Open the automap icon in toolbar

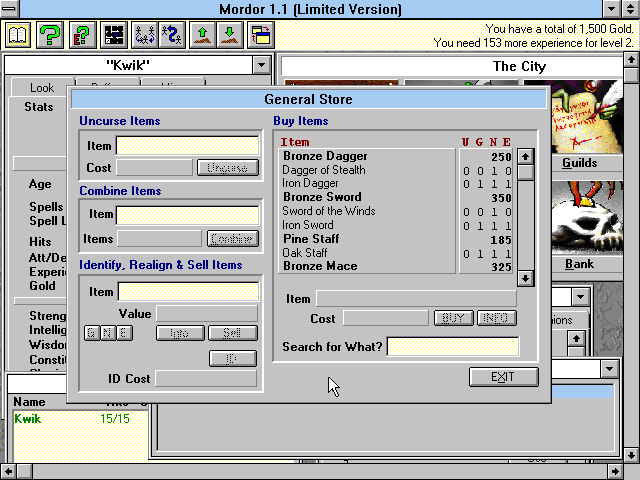click(114, 35)
